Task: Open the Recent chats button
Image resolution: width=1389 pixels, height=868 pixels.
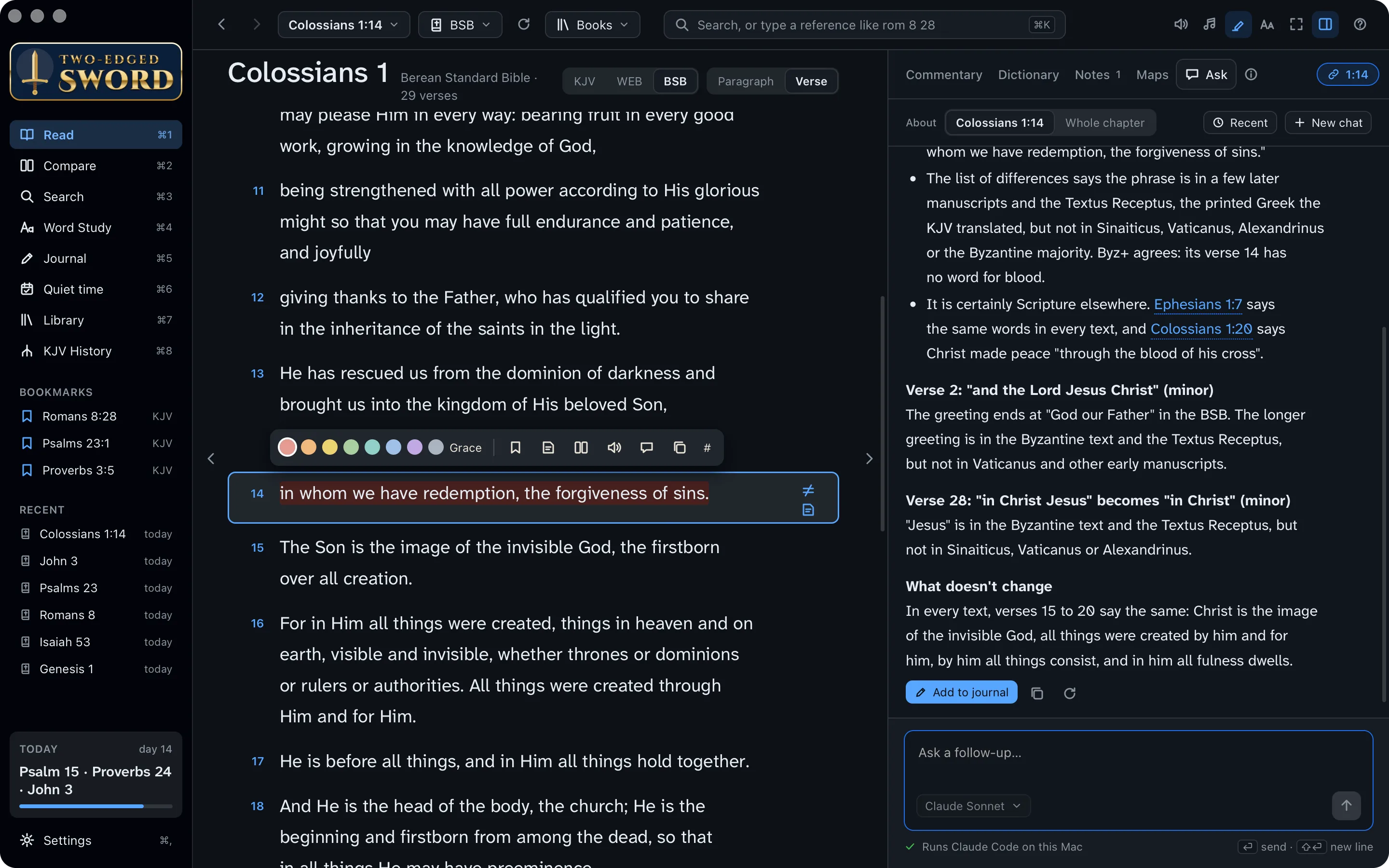Action: point(1240,123)
